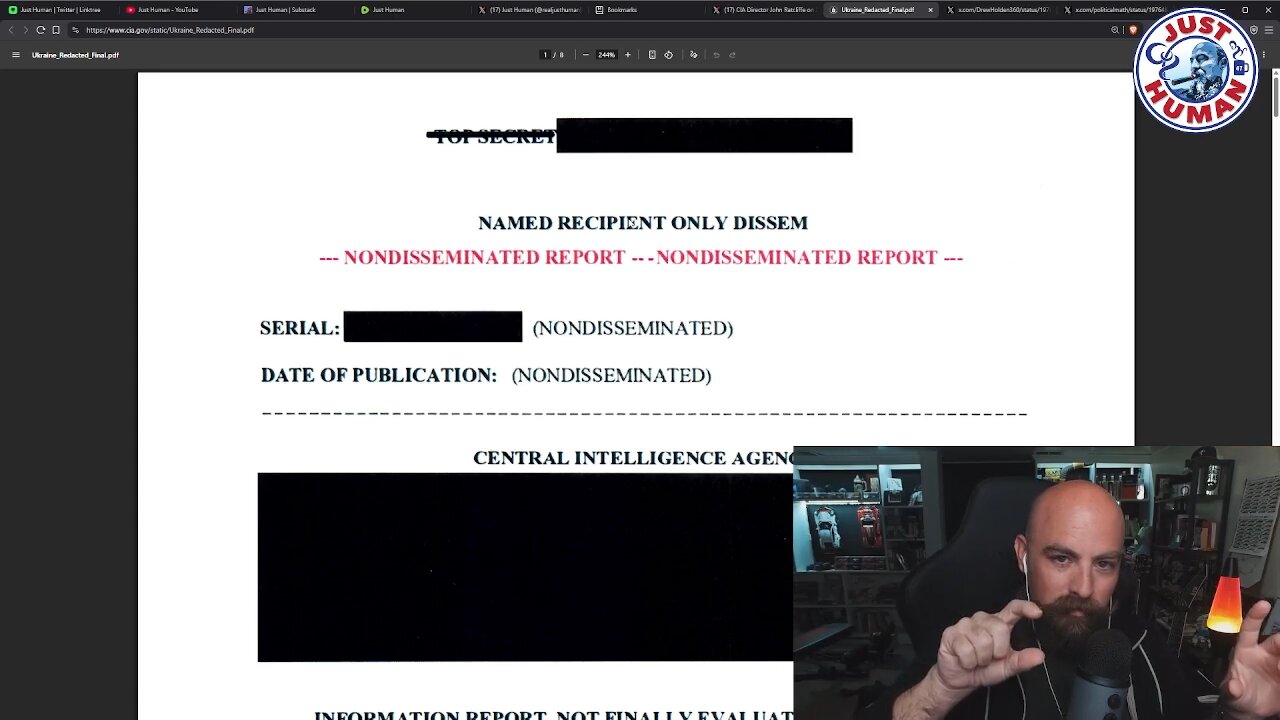
Task: Open Brave Shields lion icon
Action: 1132,30
